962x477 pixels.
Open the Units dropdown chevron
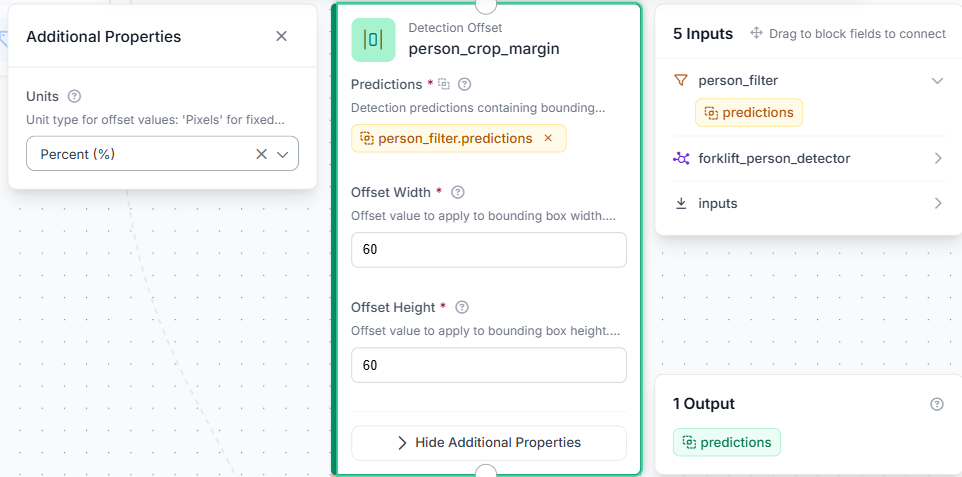283,154
